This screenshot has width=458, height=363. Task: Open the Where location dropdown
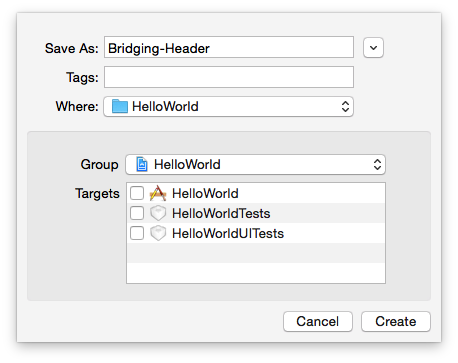pyautogui.click(x=228, y=107)
